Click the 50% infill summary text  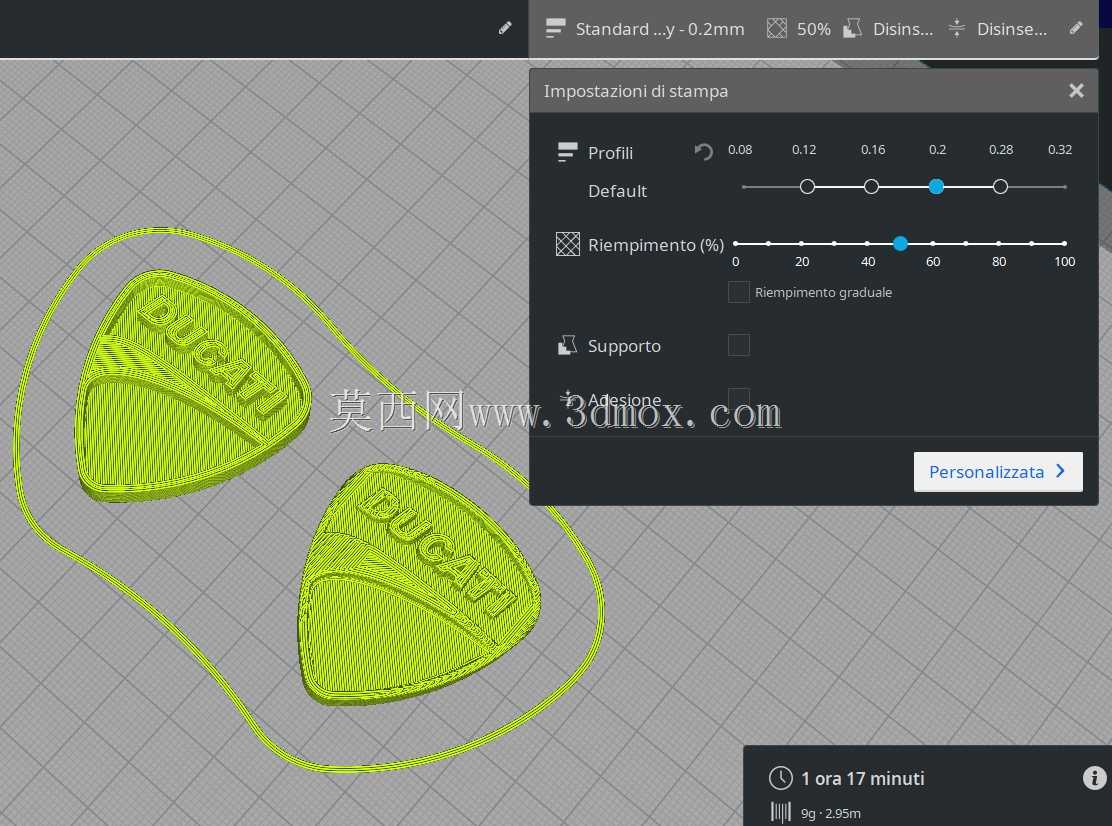tap(813, 29)
